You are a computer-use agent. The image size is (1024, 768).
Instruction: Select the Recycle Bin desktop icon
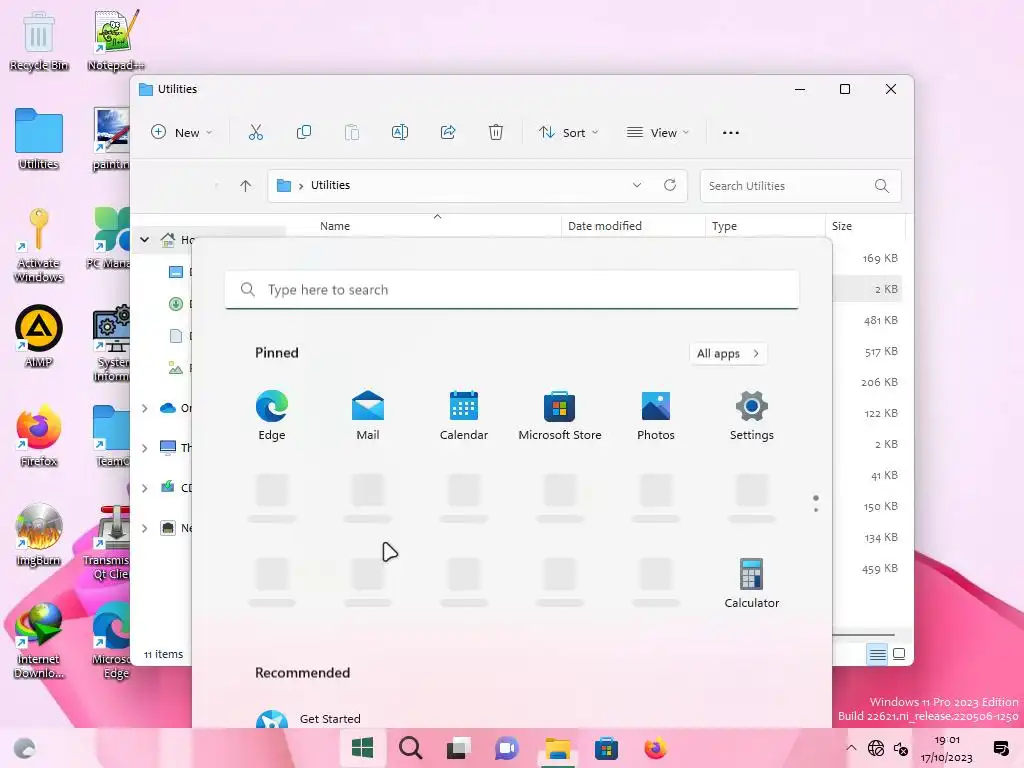pyautogui.click(x=39, y=41)
